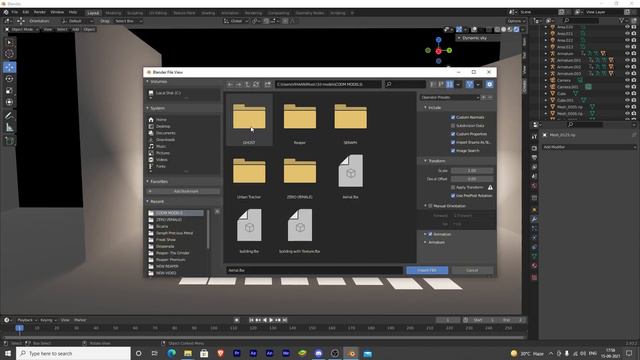This screenshot has height=360, width=640.
Task: Open the Modifier properties wrench tab
Action: (x=534, y=219)
